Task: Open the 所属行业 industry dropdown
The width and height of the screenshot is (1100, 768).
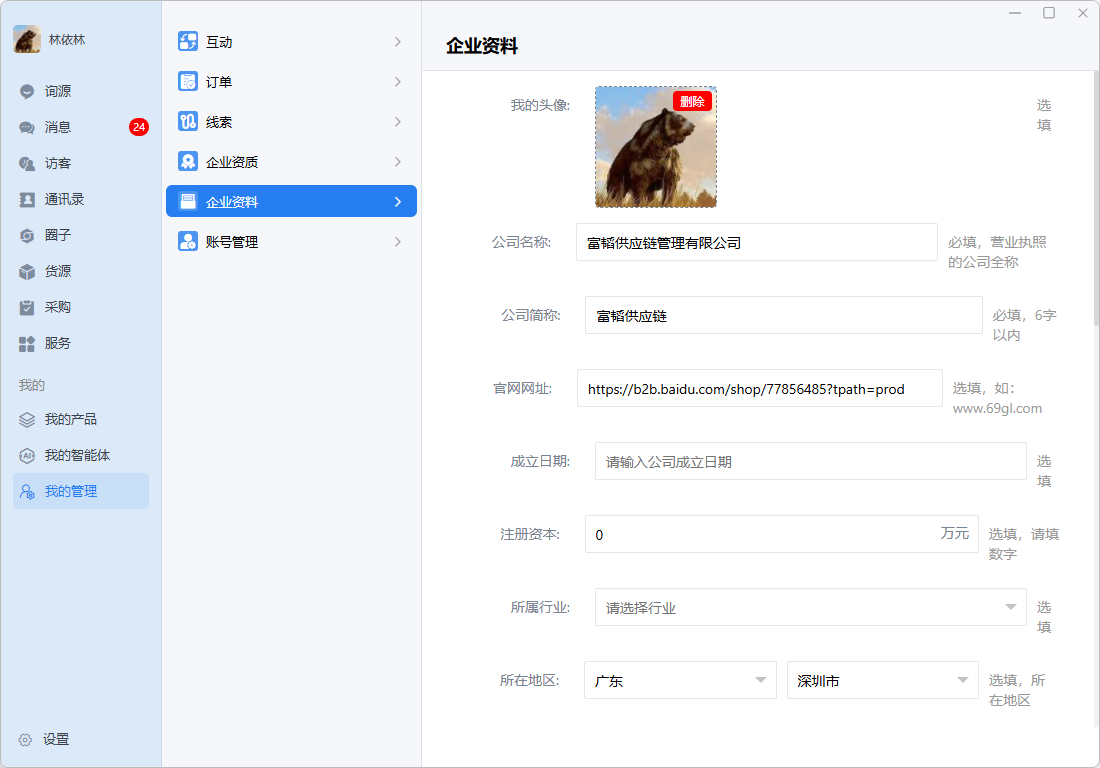Action: [810, 607]
